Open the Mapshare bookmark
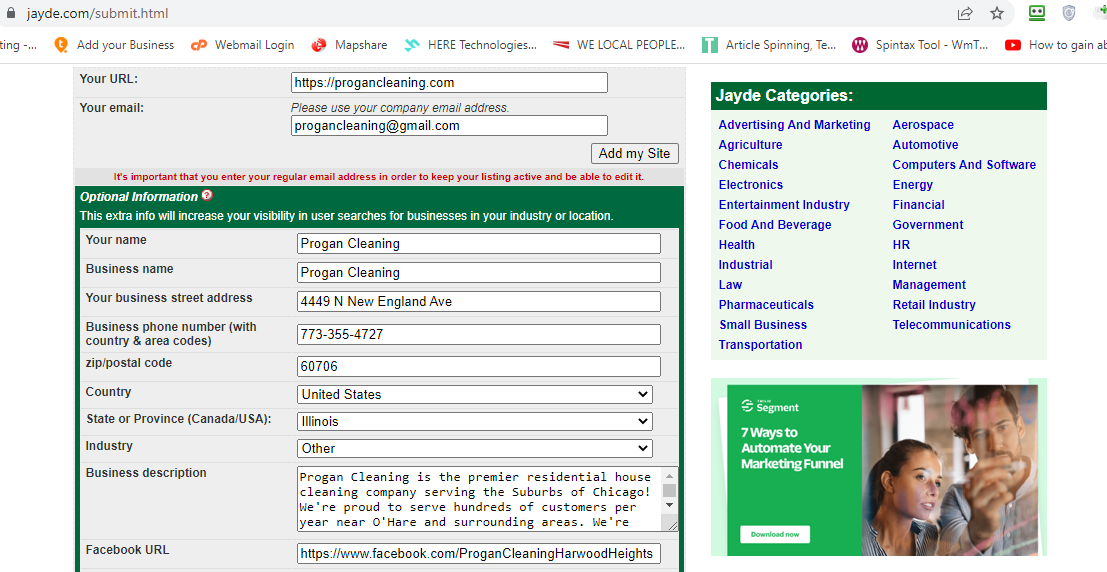The height and width of the screenshot is (572, 1107). point(349,44)
